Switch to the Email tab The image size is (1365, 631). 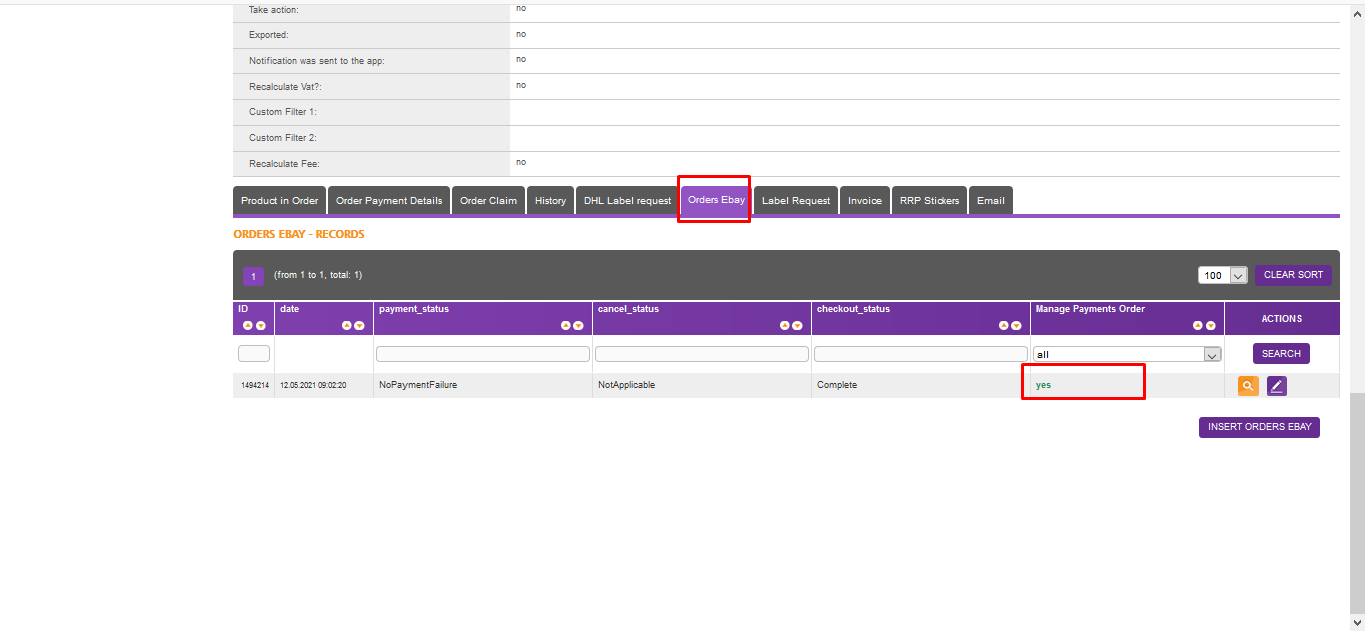click(x=991, y=200)
